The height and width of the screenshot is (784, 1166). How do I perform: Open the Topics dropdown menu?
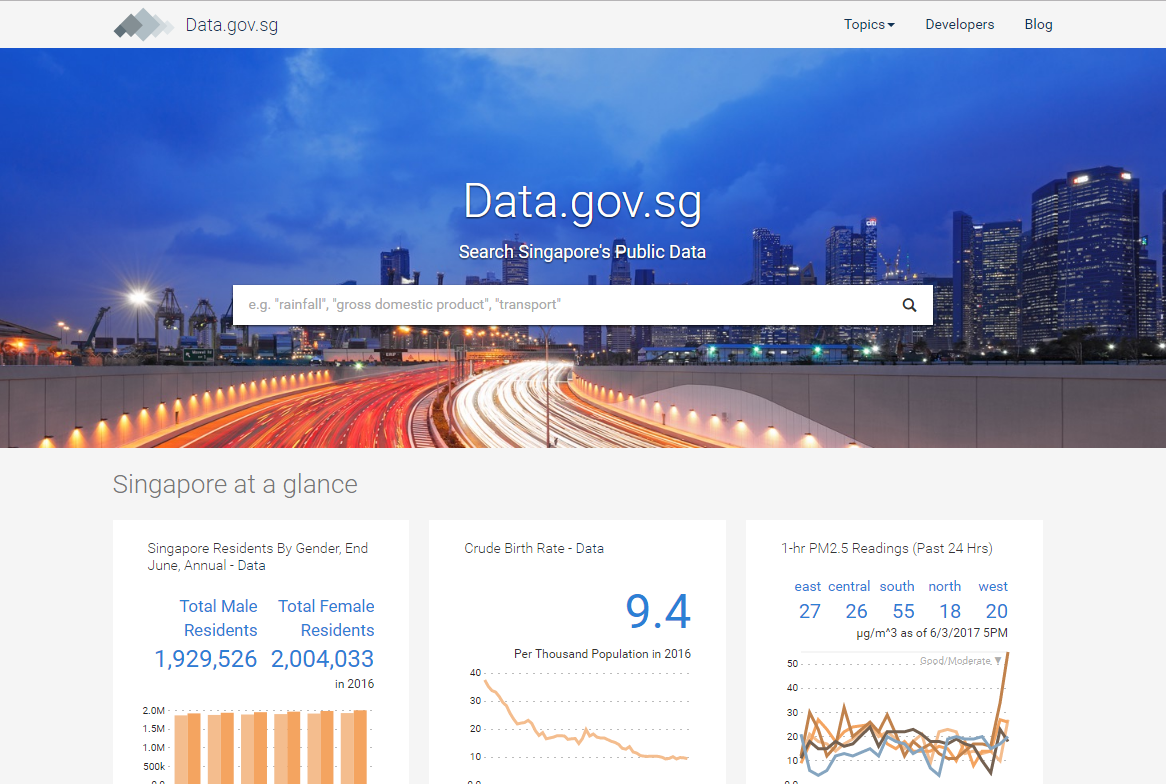pos(868,24)
